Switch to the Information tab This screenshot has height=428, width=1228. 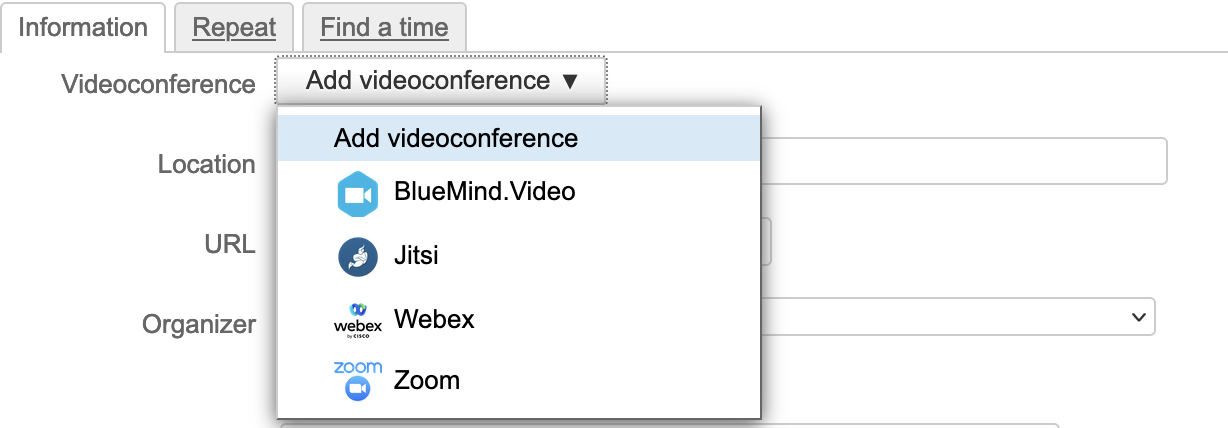(83, 27)
